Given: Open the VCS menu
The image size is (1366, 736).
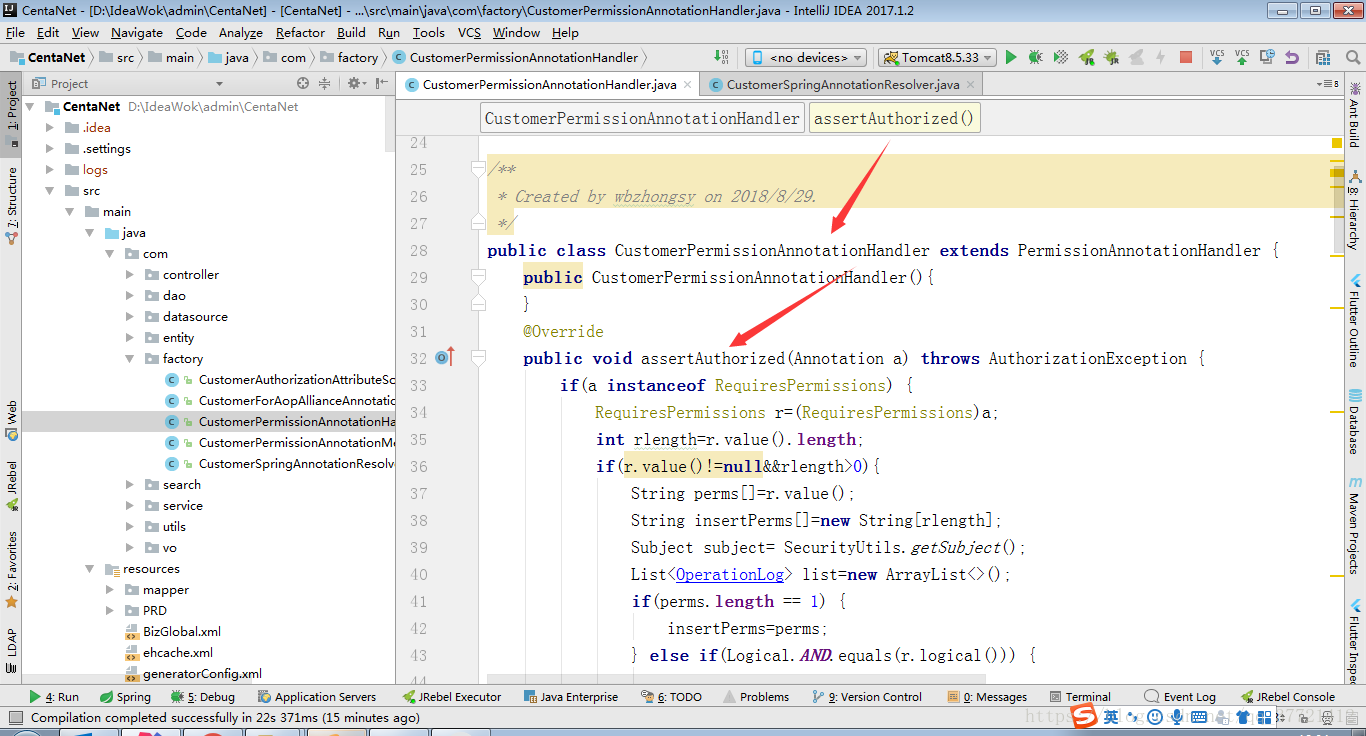Looking at the screenshot, I should click(469, 32).
